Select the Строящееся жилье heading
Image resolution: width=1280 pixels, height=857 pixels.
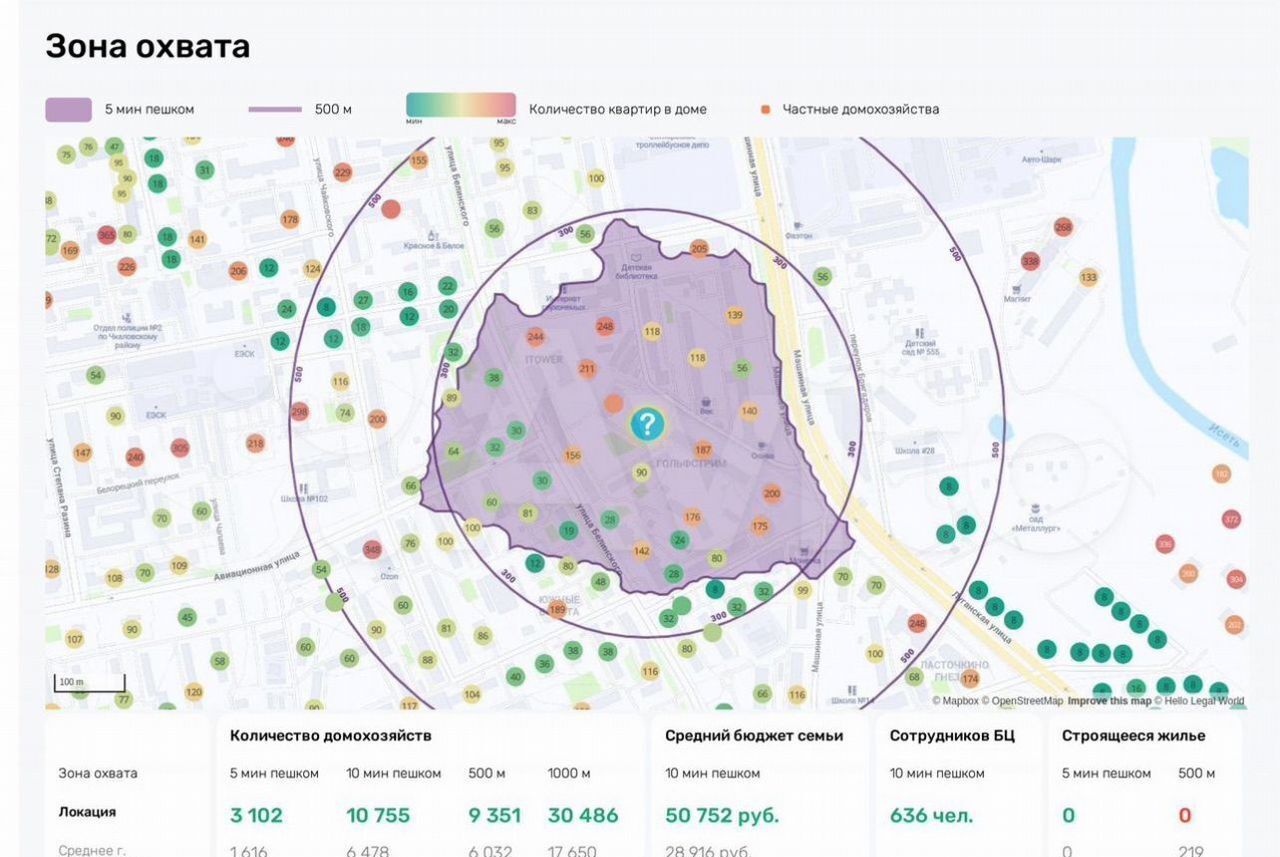tap(1134, 736)
